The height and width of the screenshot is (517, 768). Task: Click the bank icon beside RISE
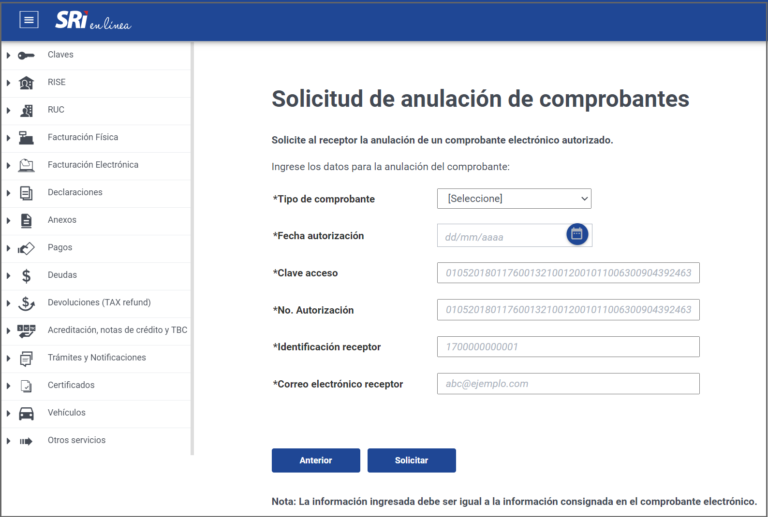click(x=26, y=83)
